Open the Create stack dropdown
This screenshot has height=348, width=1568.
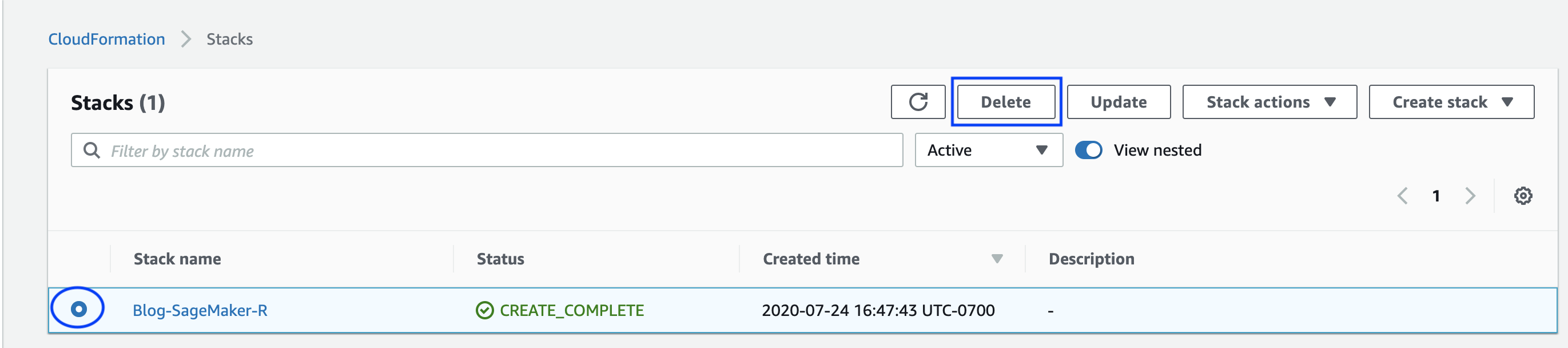coord(1451,102)
